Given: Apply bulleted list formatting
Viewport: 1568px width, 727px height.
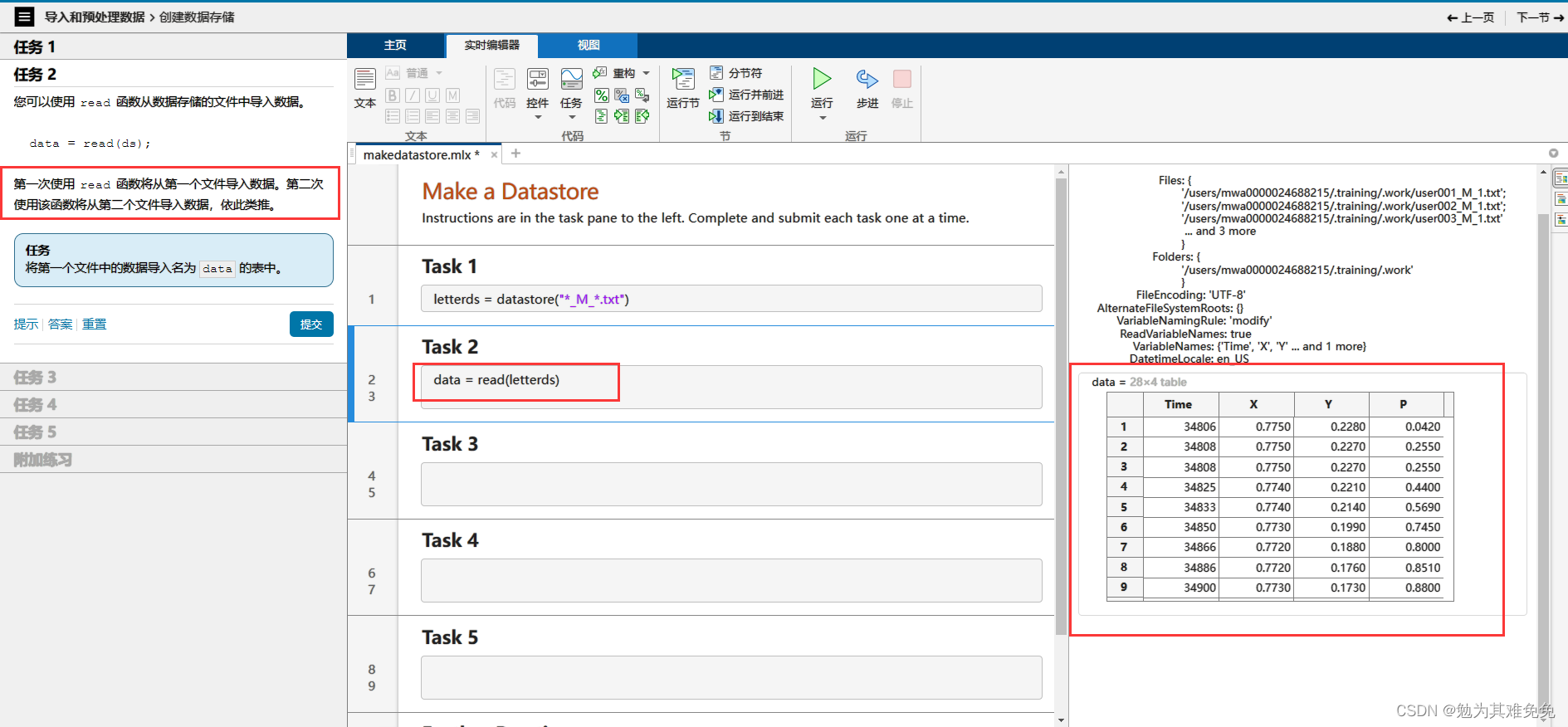Looking at the screenshot, I should click(393, 116).
